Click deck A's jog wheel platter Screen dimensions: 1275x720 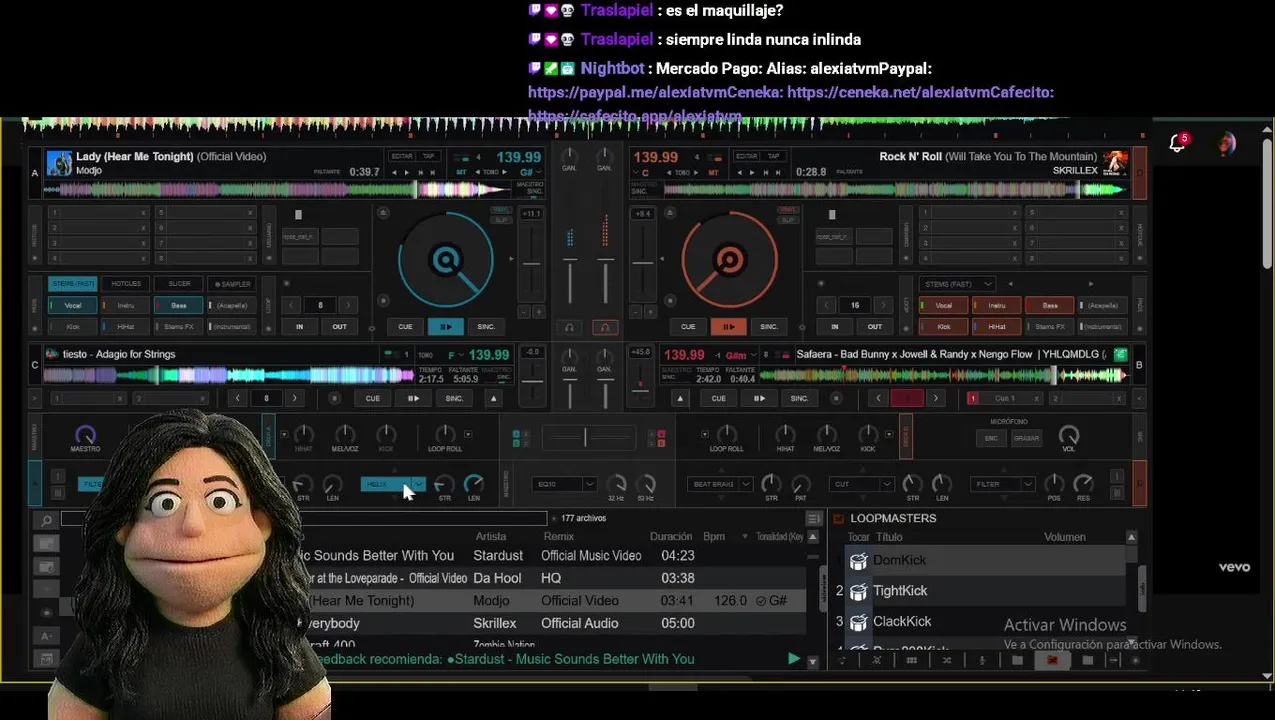446,261
